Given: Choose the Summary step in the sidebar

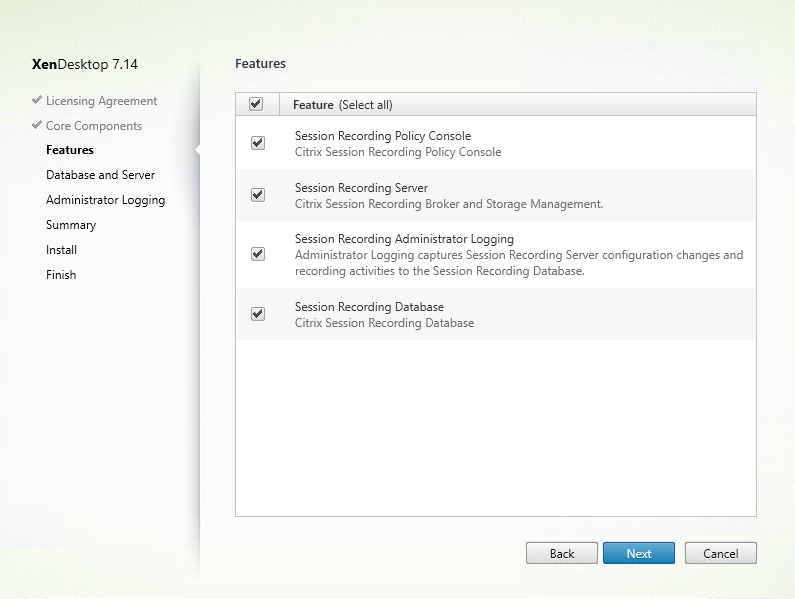Looking at the screenshot, I should (x=71, y=225).
